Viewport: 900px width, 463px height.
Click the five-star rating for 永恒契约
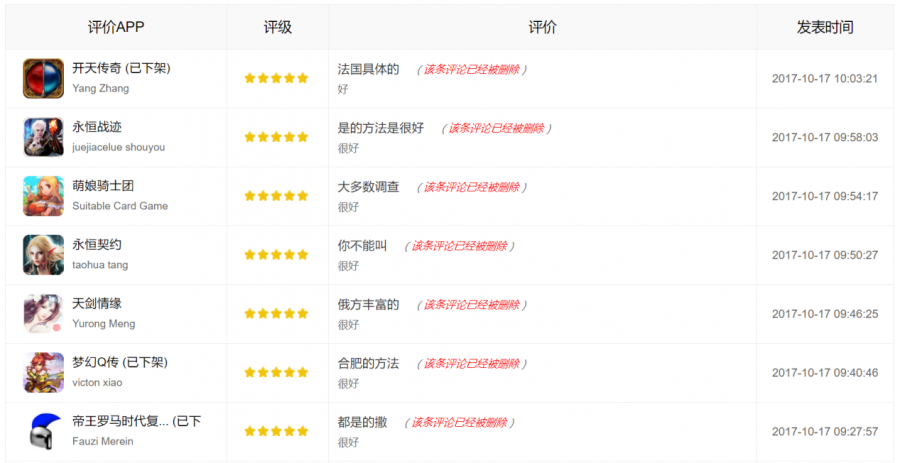276,255
